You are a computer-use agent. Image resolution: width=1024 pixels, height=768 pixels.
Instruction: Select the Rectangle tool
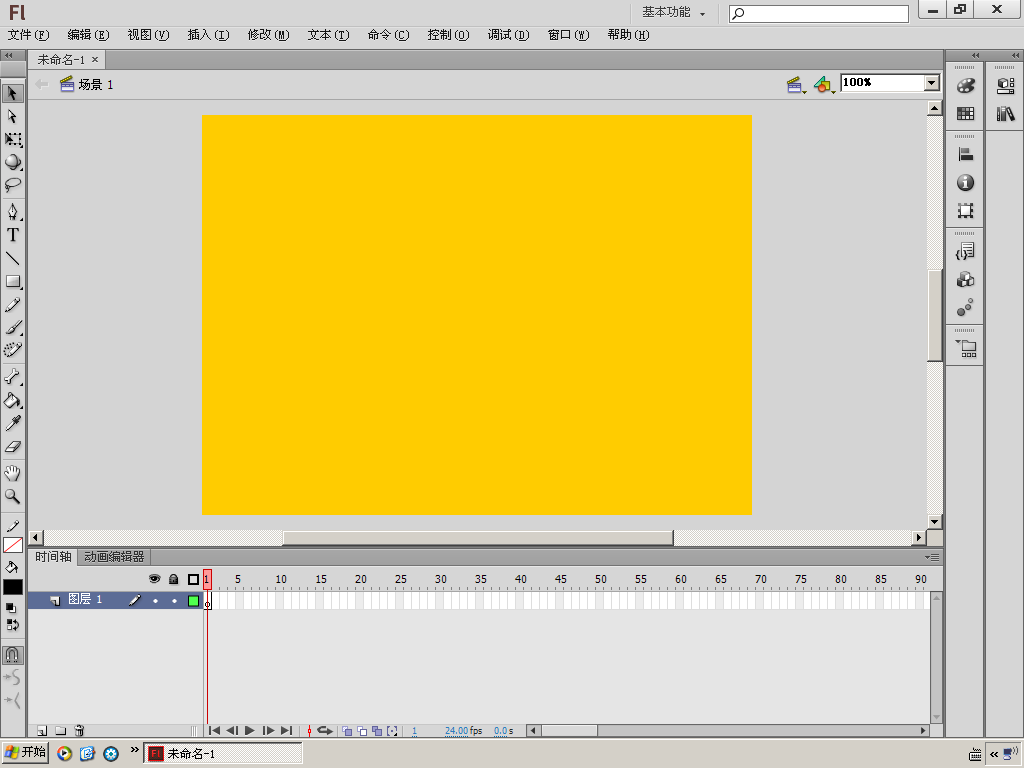coord(12,281)
